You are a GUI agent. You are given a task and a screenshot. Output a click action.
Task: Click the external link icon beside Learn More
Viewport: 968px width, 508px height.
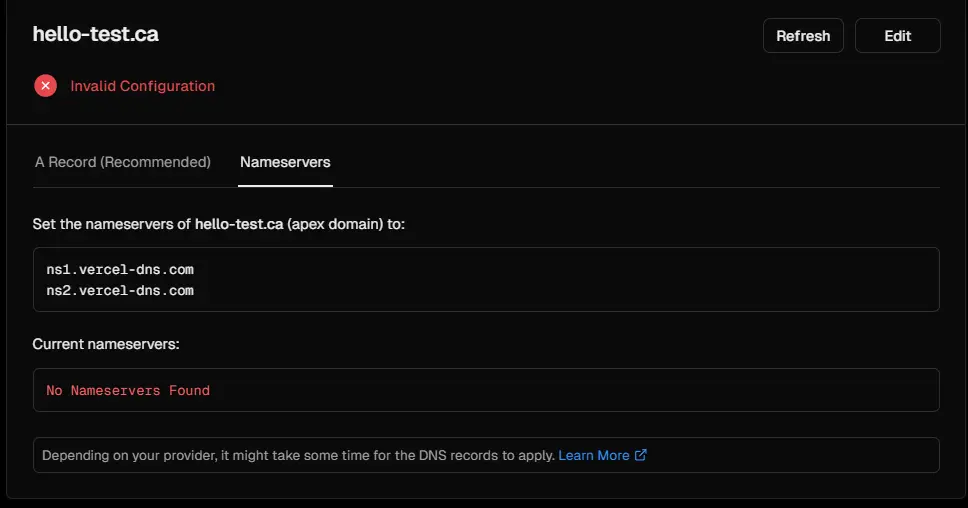(641, 455)
